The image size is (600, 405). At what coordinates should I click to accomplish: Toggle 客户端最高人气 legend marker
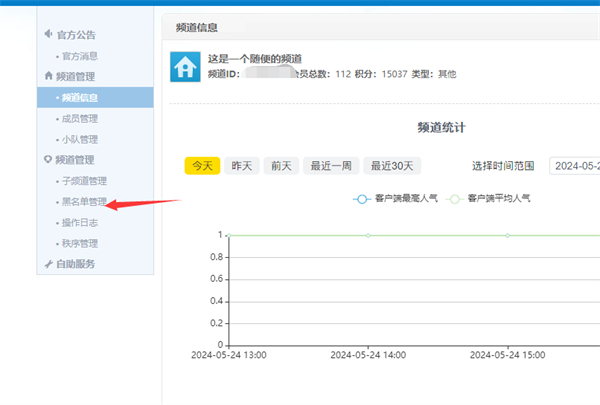(x=362, y=199)
